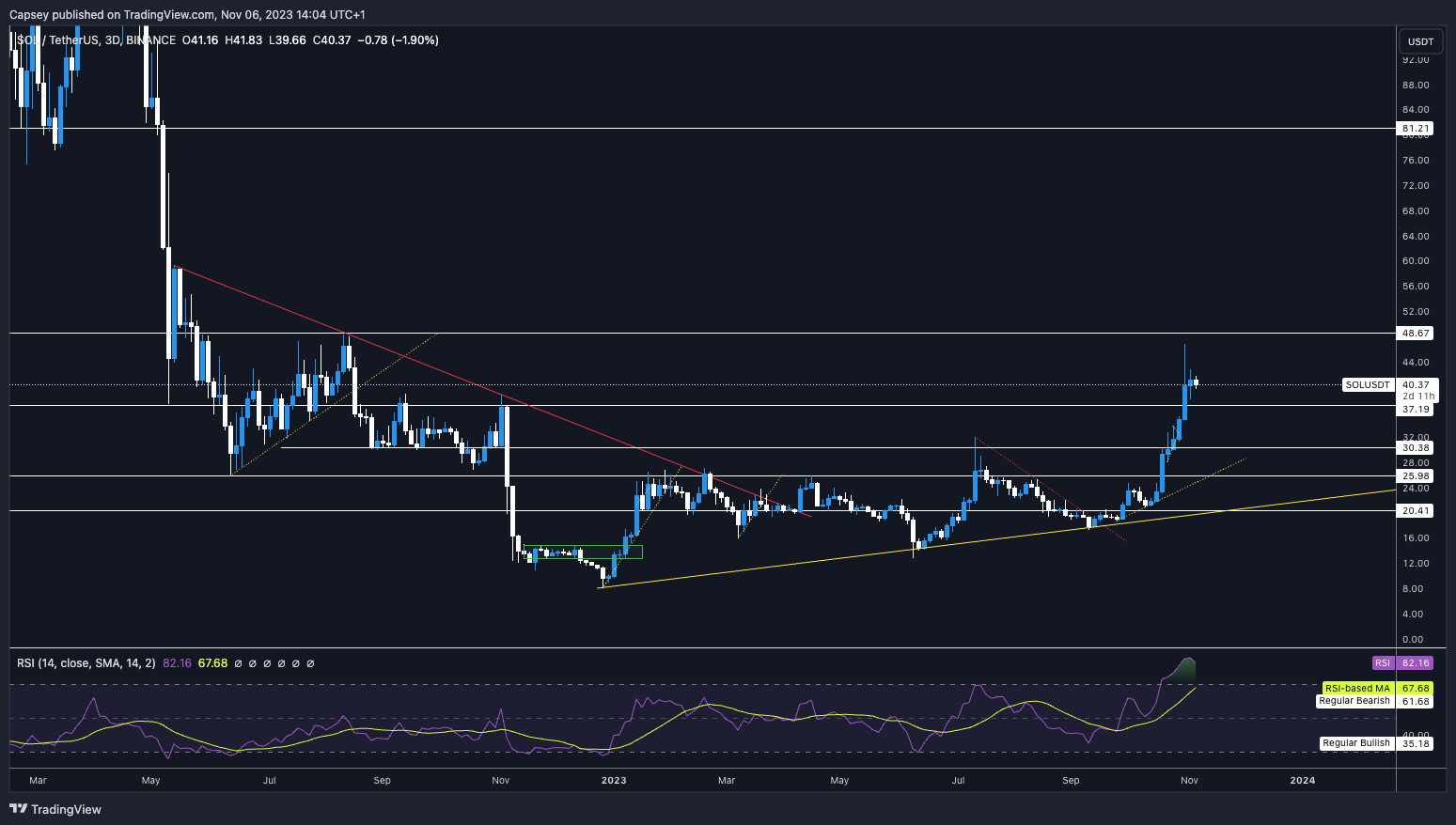1456x825 pixels.
Task: Click the 25.98 price level label
Action: pyautogui.click(x=1416, y=475)
